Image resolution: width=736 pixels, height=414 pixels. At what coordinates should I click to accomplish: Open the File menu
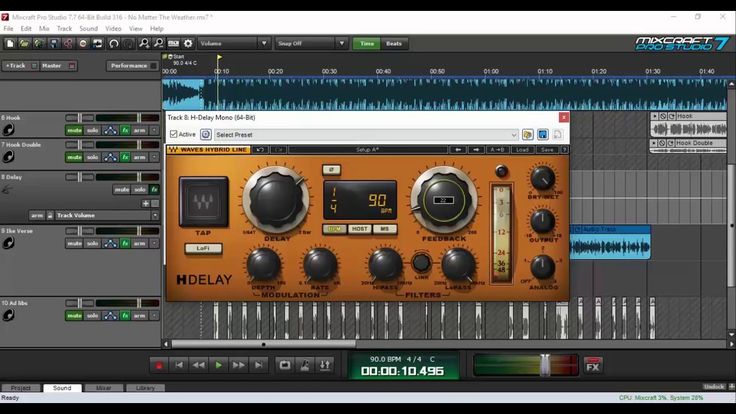click(x=8, y=29)
